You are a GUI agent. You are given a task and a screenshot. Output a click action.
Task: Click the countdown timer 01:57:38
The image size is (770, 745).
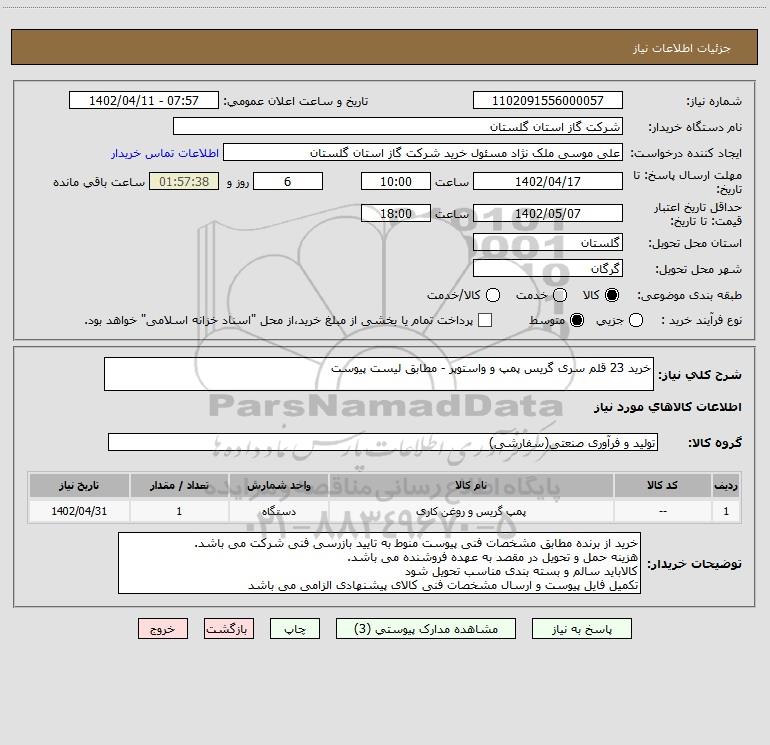coord(184,181)
